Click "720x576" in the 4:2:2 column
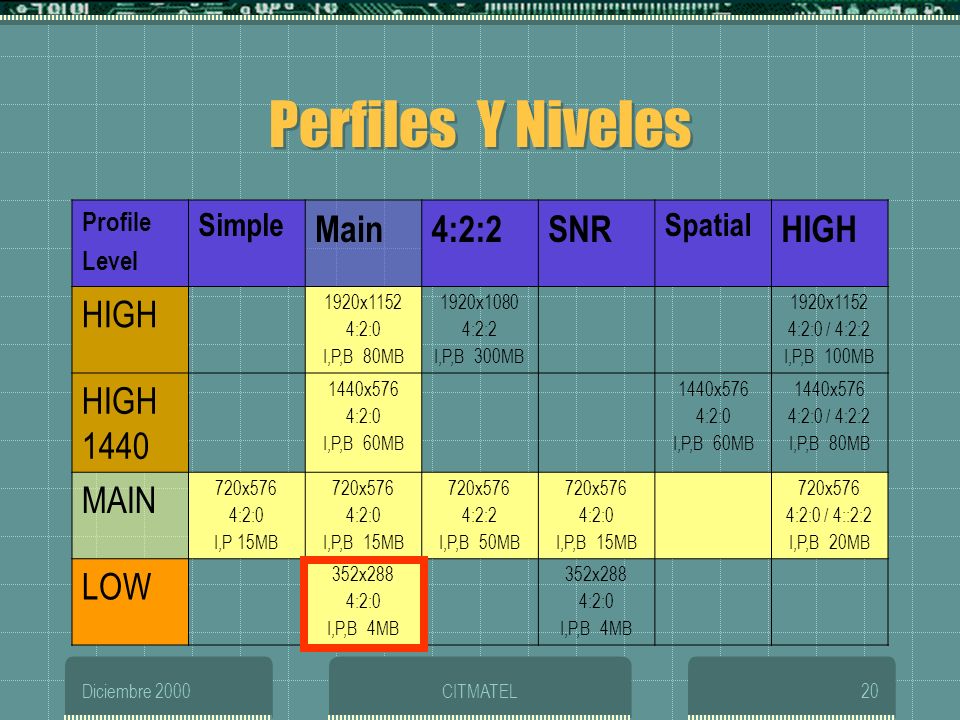 [479, 488]
